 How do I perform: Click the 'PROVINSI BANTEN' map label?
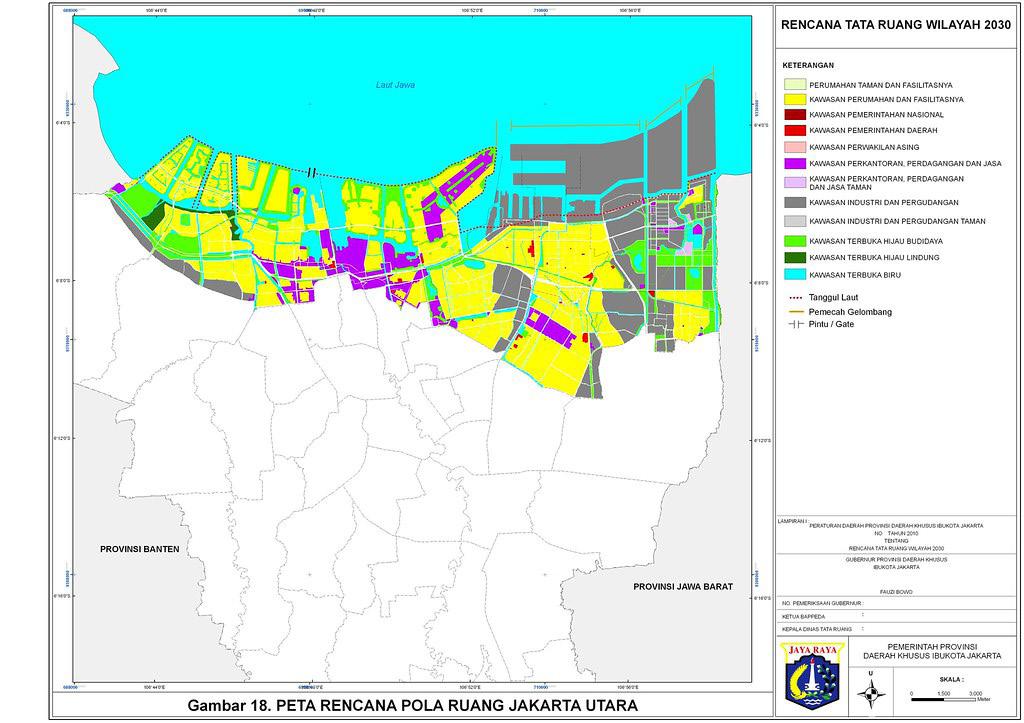[140, 549]
